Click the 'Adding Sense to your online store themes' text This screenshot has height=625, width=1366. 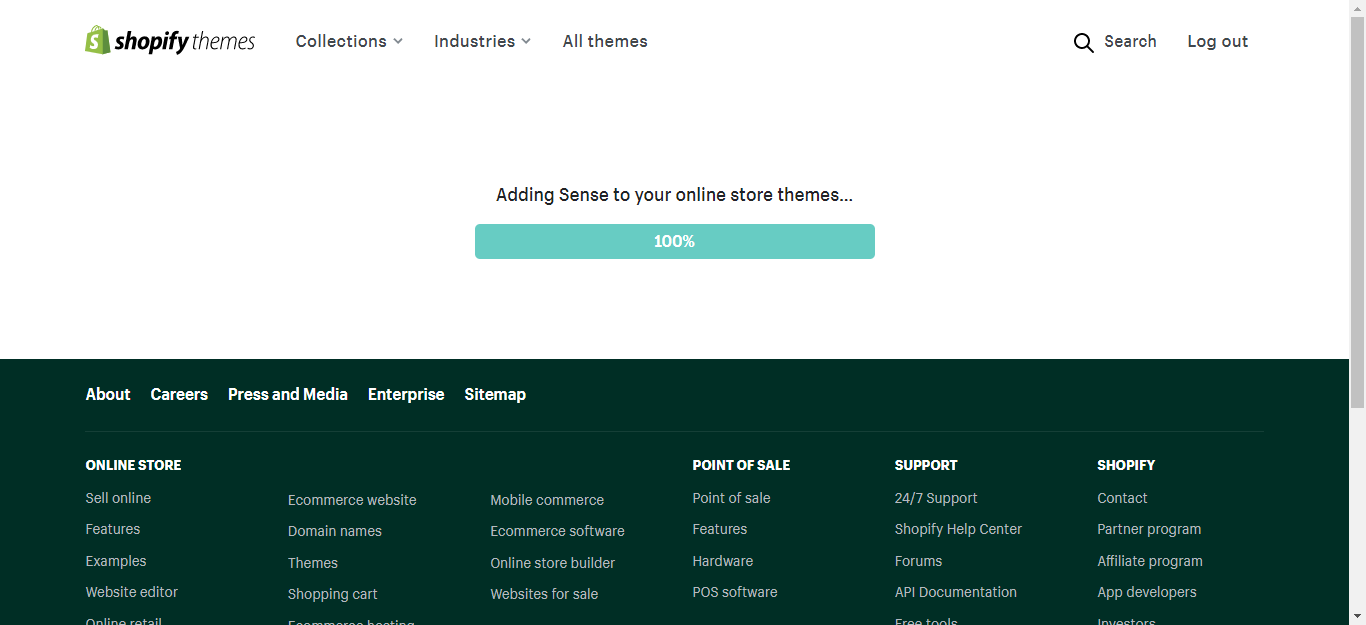click(x=675, y=195)
